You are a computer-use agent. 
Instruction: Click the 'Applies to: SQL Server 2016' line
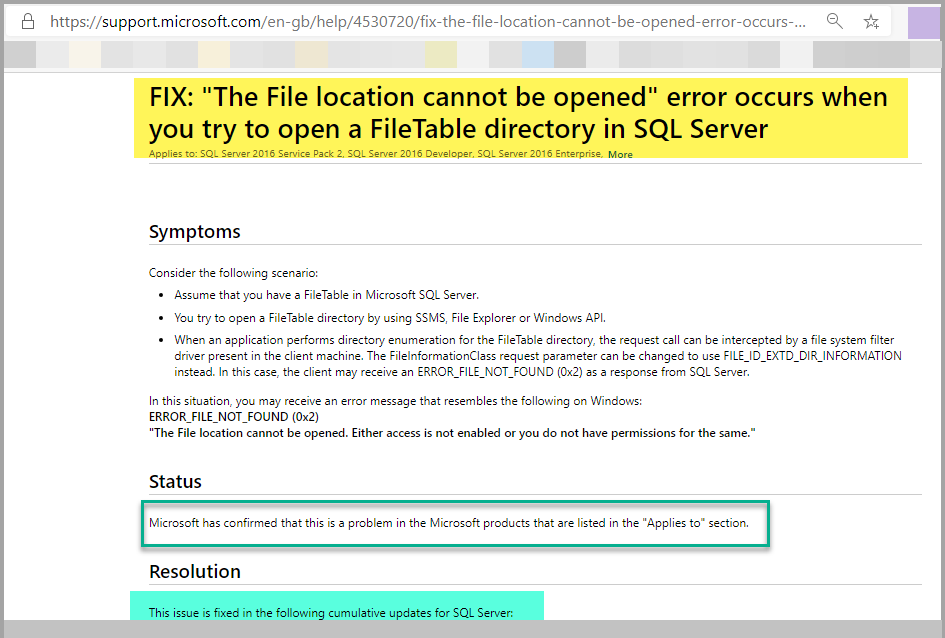point(375,154)
